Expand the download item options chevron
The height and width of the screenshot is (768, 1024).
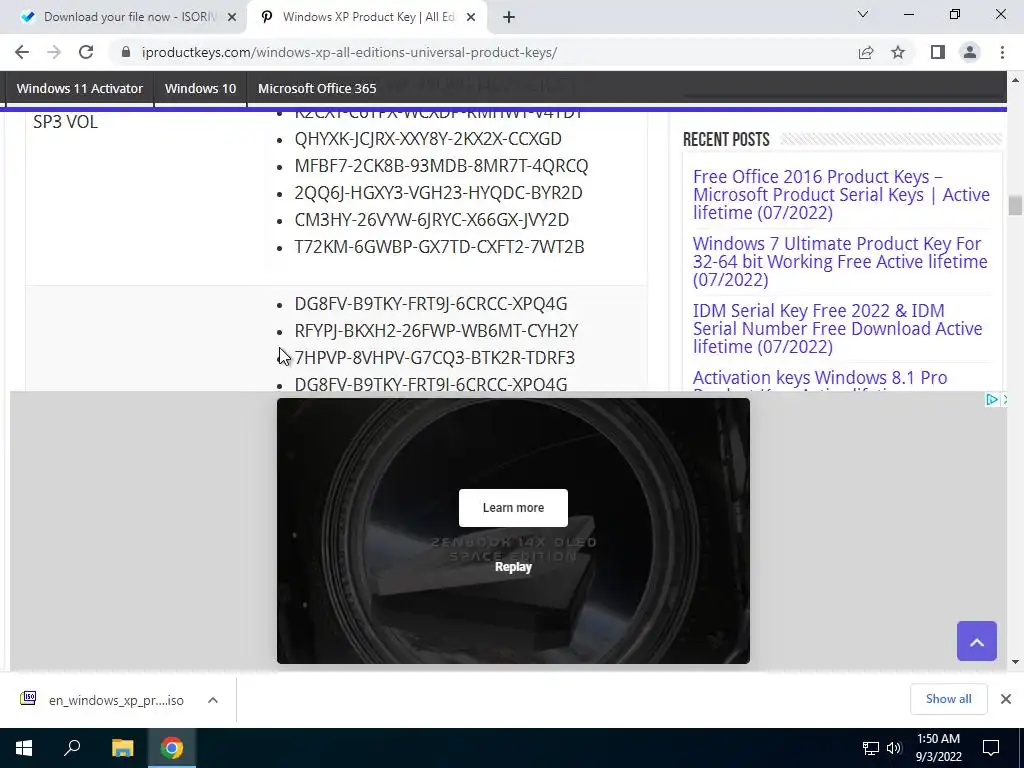pos(213,700)
